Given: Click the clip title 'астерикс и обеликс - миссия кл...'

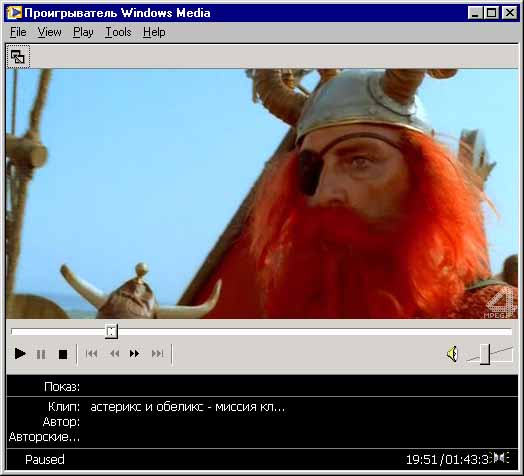Looking at the screenshot, I should coord(187,407).
